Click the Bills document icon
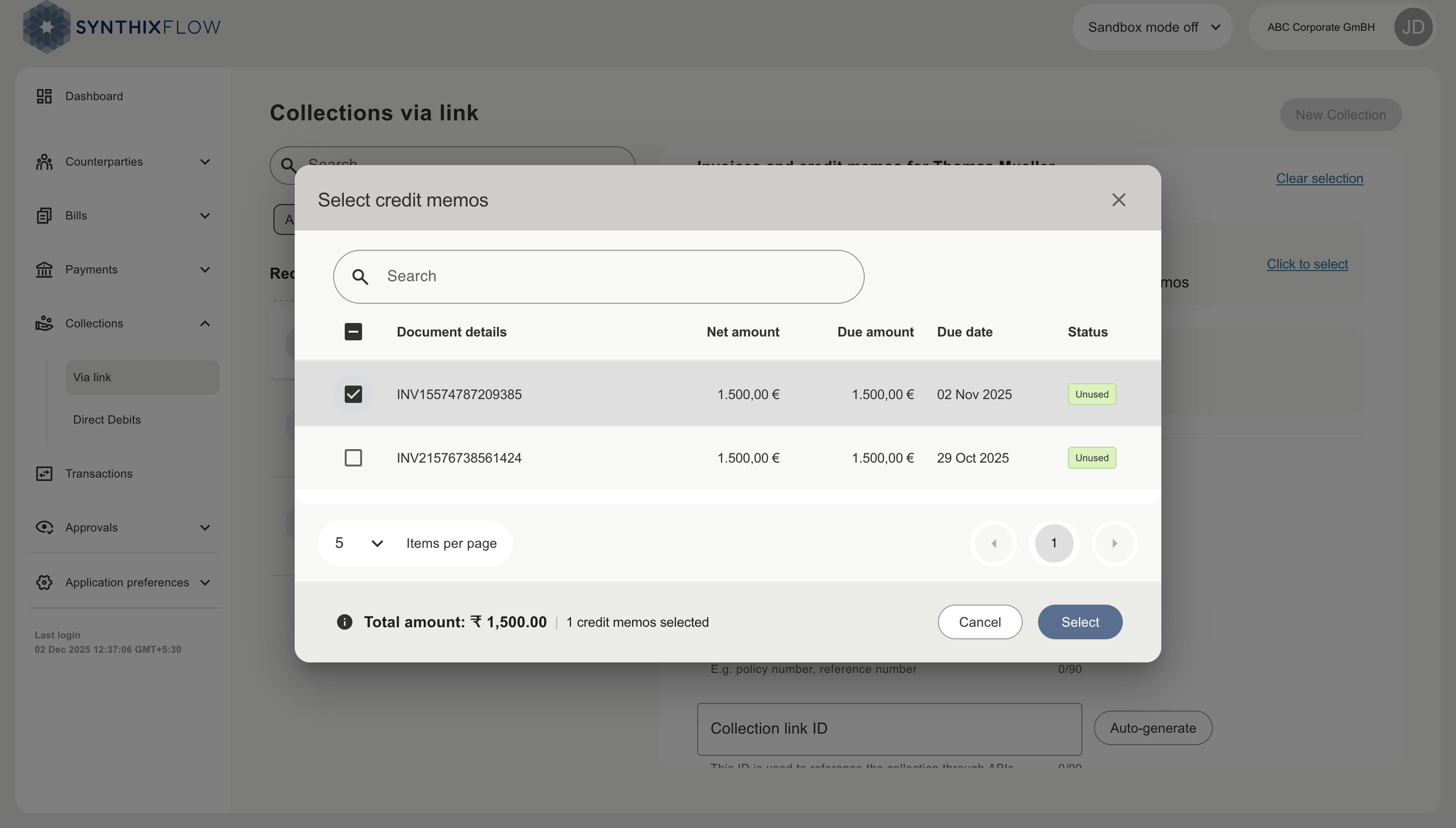Image resolution: width=1456 pixels, height=828 pixels. tap(44, 216)
